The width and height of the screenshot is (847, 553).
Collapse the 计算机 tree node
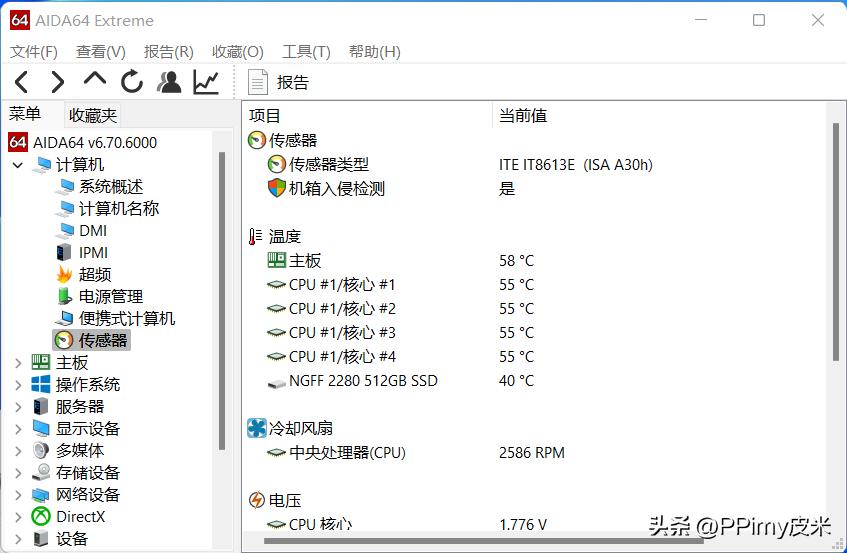pos(18,165)
